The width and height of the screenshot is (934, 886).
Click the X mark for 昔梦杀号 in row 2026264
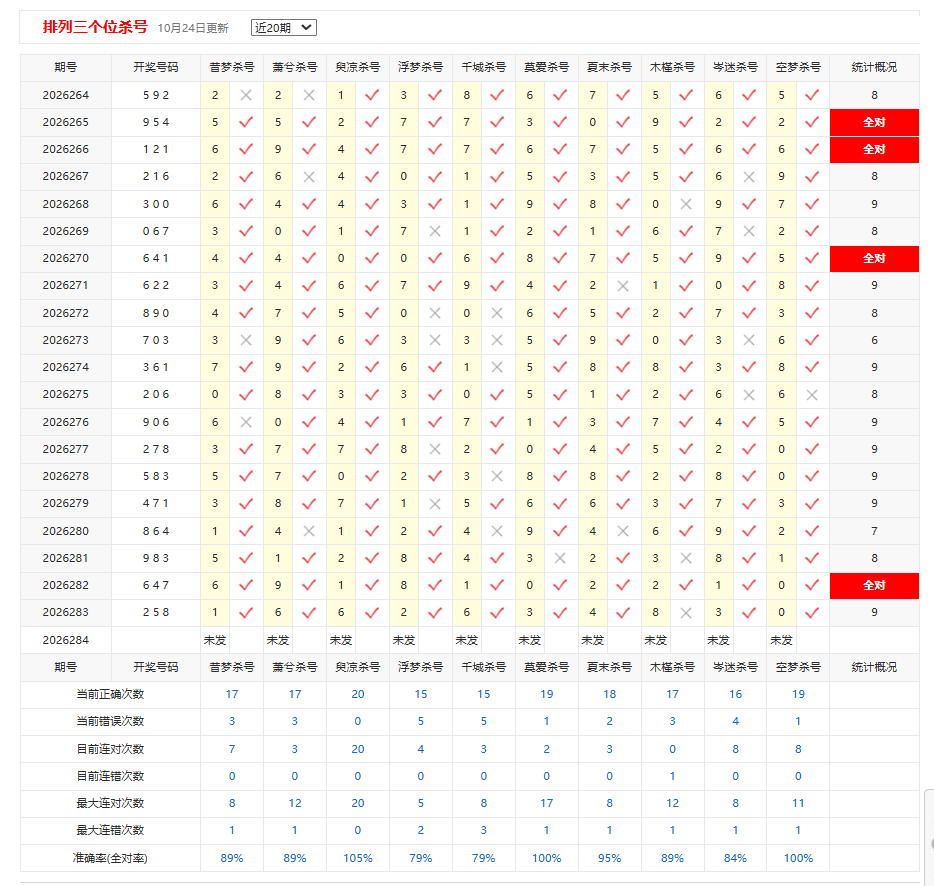point(246,95)
